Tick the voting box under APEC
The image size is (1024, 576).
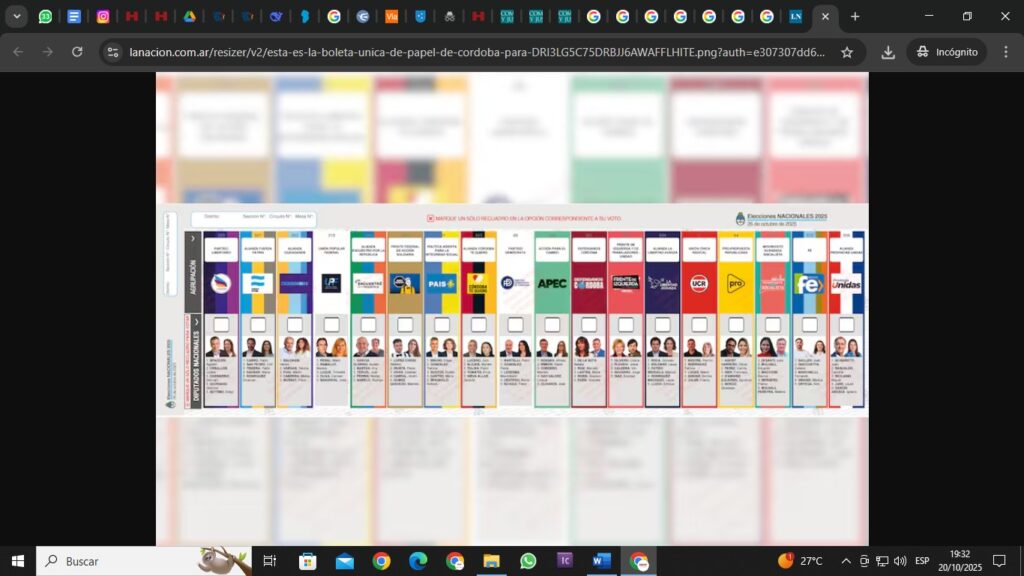(x=552, y=324)
